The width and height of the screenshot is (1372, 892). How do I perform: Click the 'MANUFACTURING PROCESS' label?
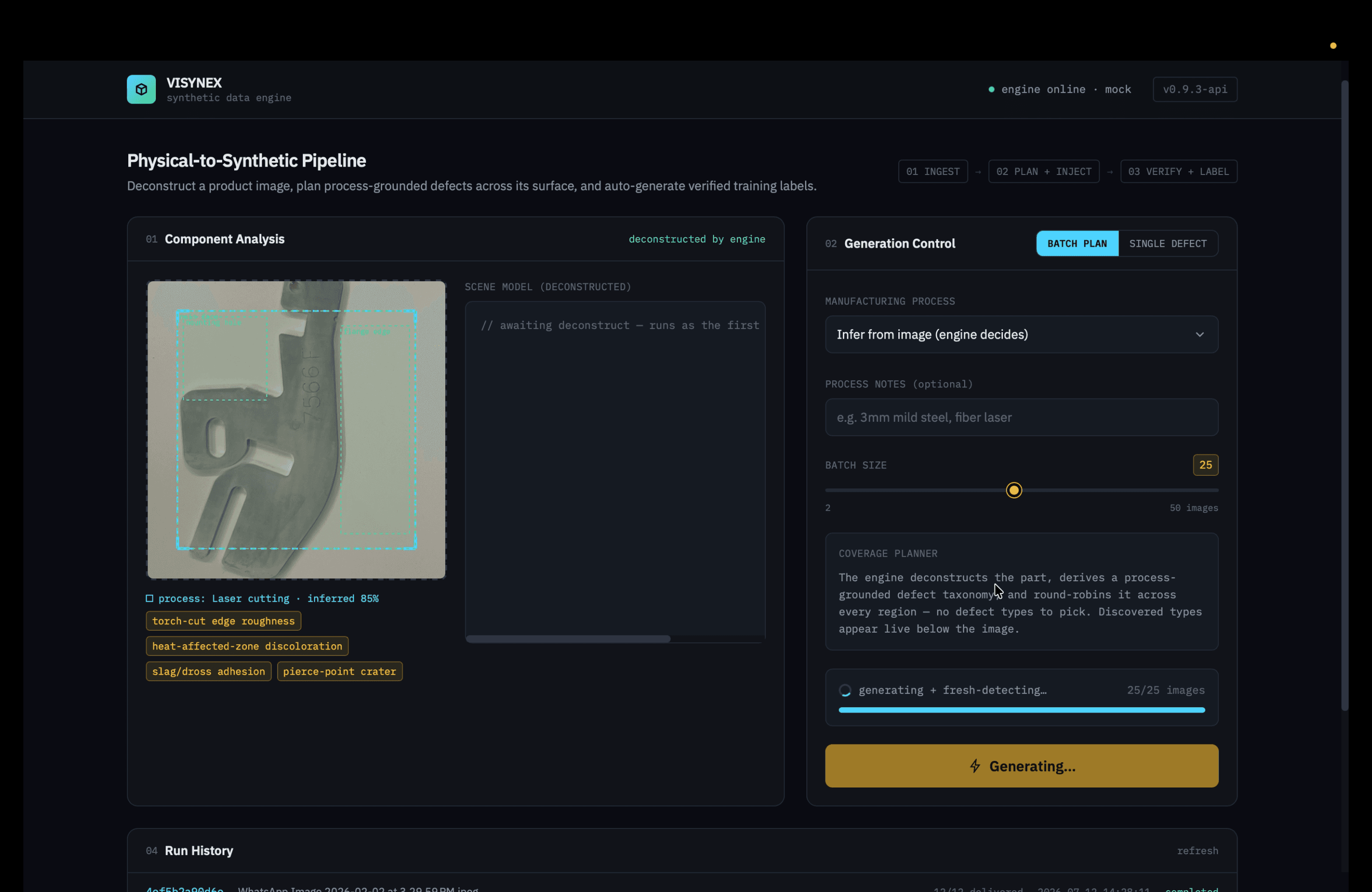(x=889, y=301)
